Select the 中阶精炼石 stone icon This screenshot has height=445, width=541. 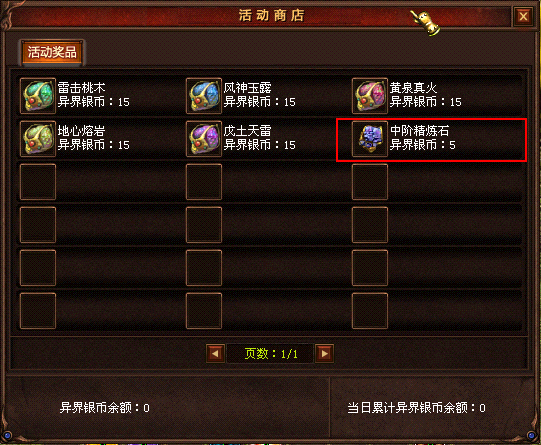pos(370,139)
